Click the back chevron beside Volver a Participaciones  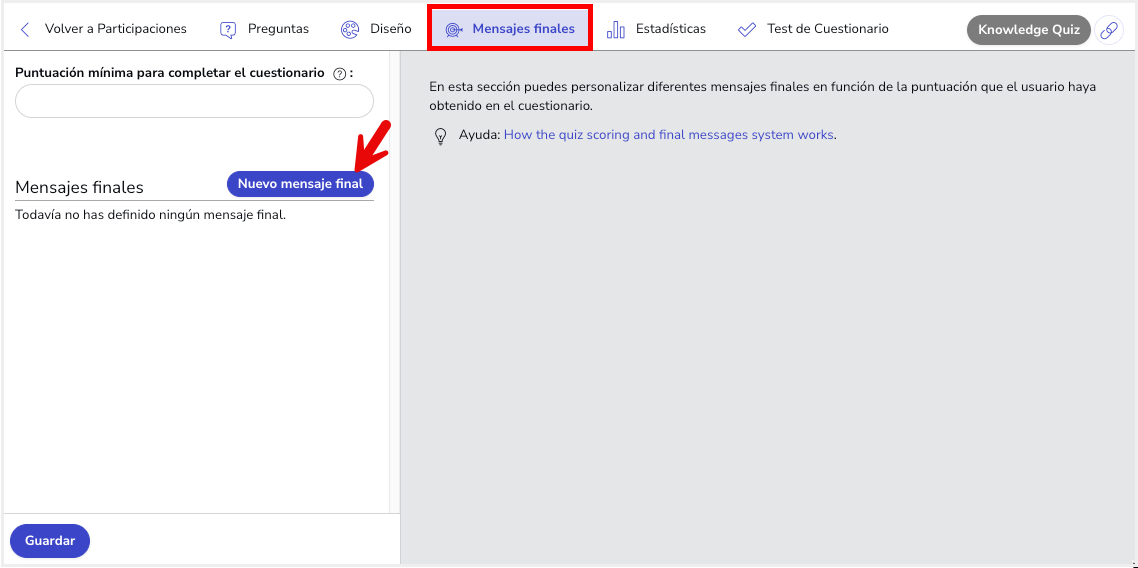pos(25,29)
